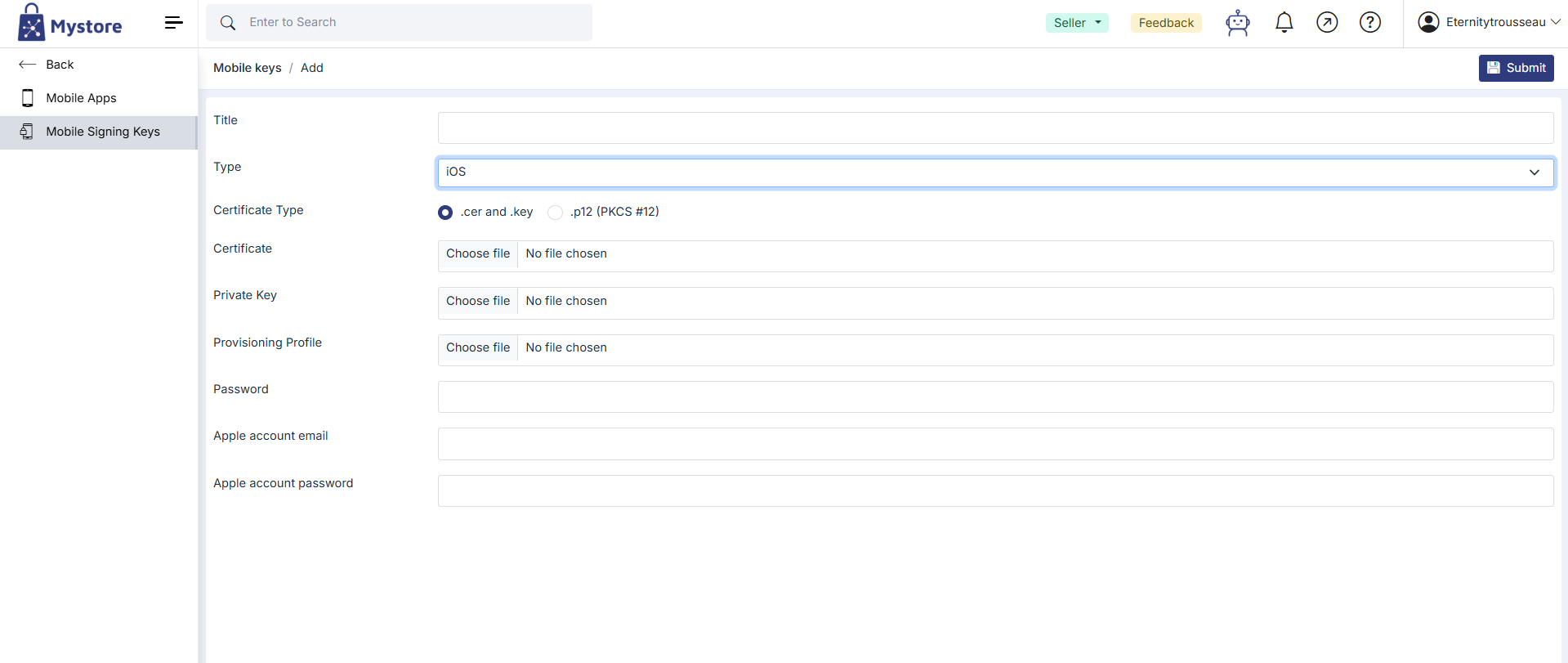This screenshot has height=663, width=1568.
Task: Click the user profile avatar icon
Action: pos(1428,23)
